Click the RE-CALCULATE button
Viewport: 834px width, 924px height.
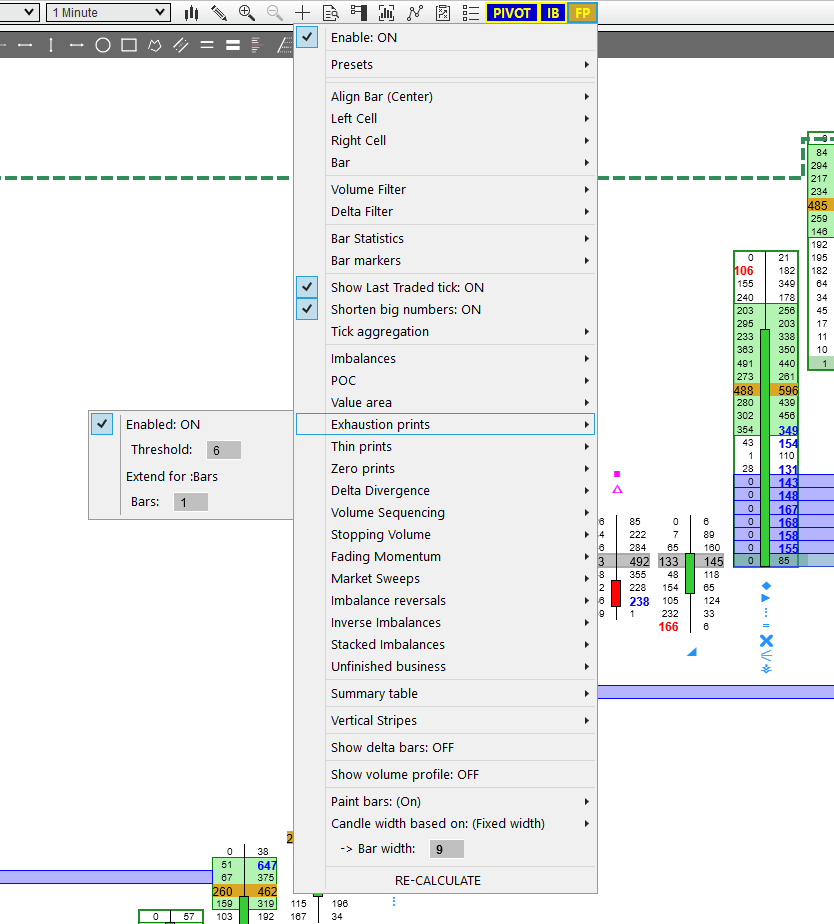coord(438,881)
